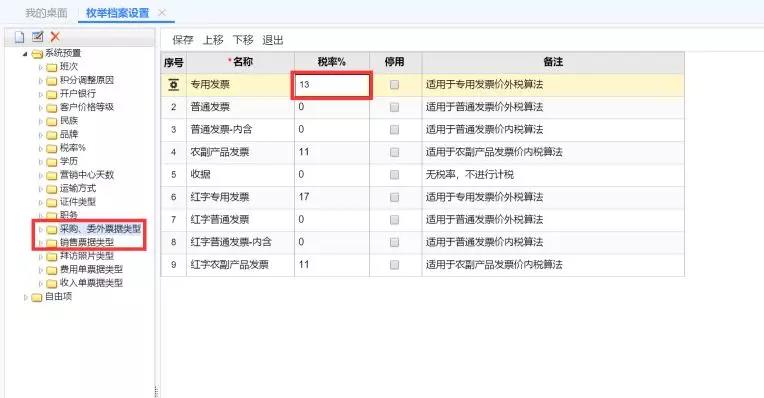
Task: Toggle the 停用 checkbox for 红字农副产品发票
Action: pyautogui.click(x=394, y=265)
